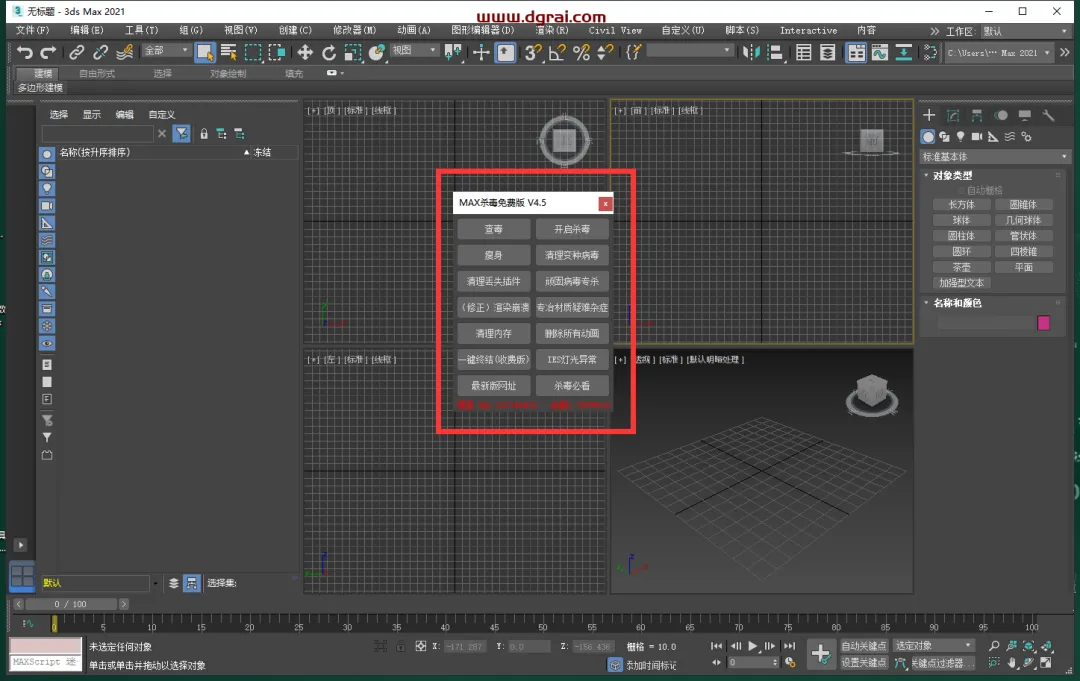Toggle the Angle Snap button
Viewport: 1080px width, 681px height.
(x=557, y=52)
